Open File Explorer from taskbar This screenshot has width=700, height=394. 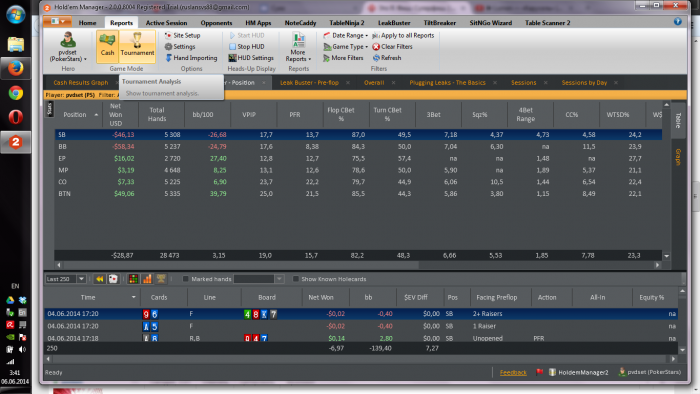(16, 44)
